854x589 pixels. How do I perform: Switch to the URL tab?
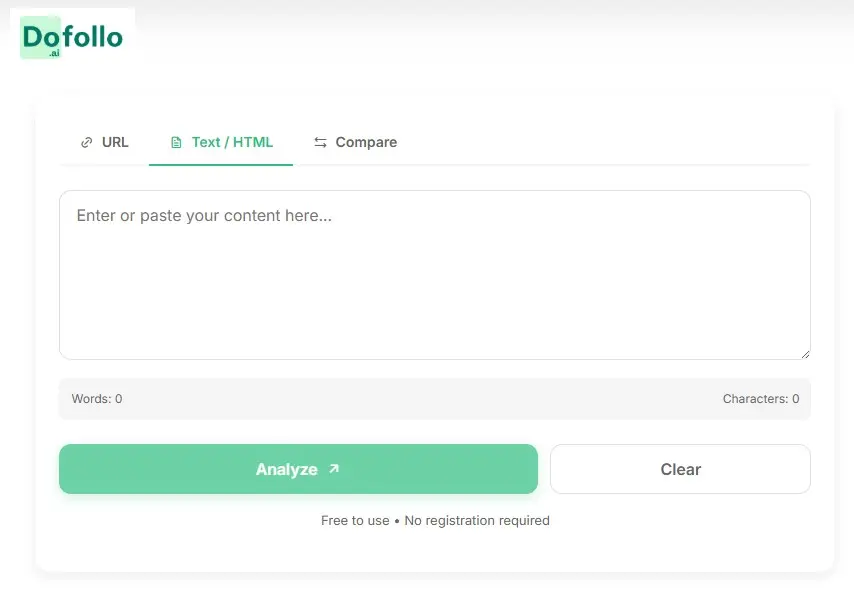[105, 142]
